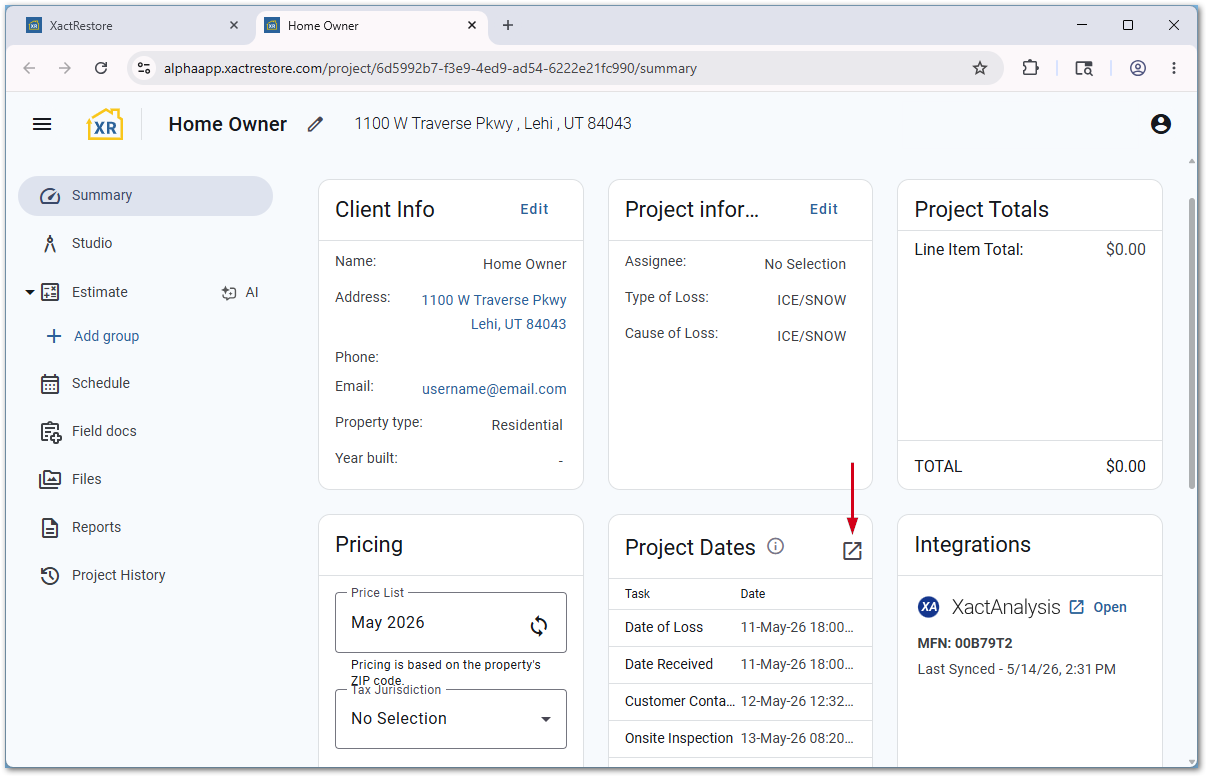Open browser extensions puzzle icon
The height and width of the screenshot is (777, 1207).
click(x=1030, y=68)
